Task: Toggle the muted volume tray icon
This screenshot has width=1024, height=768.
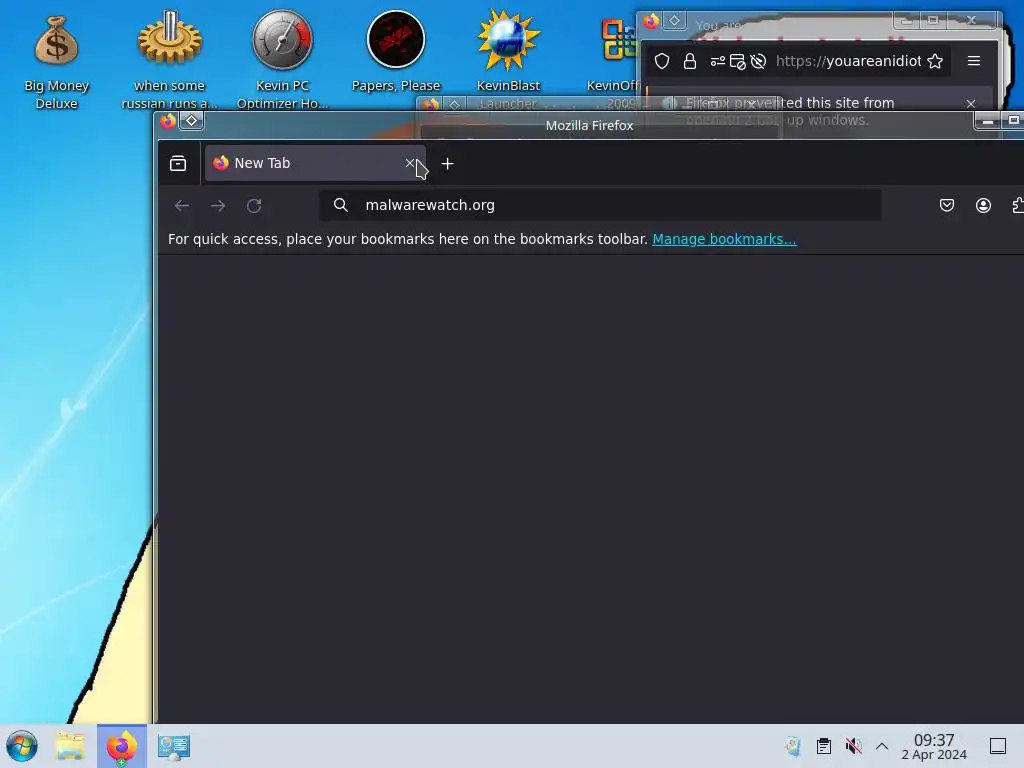Action: coord(853,746)
